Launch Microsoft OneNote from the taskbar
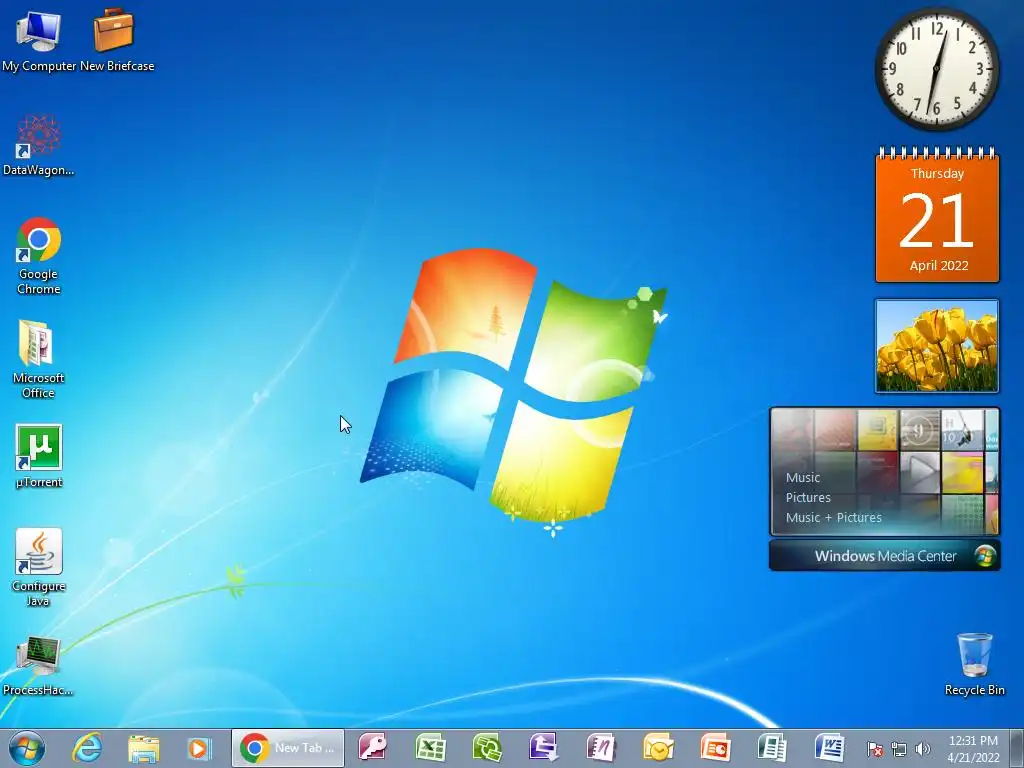This screenshot has height=768, width=1024. click(x=601, y=748)
